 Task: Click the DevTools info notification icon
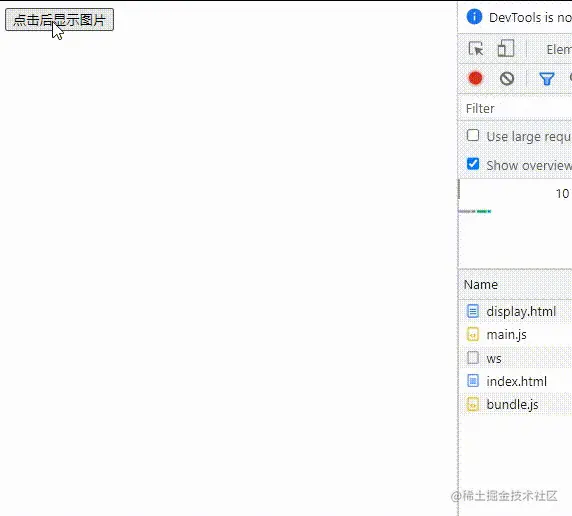point(474,17)
